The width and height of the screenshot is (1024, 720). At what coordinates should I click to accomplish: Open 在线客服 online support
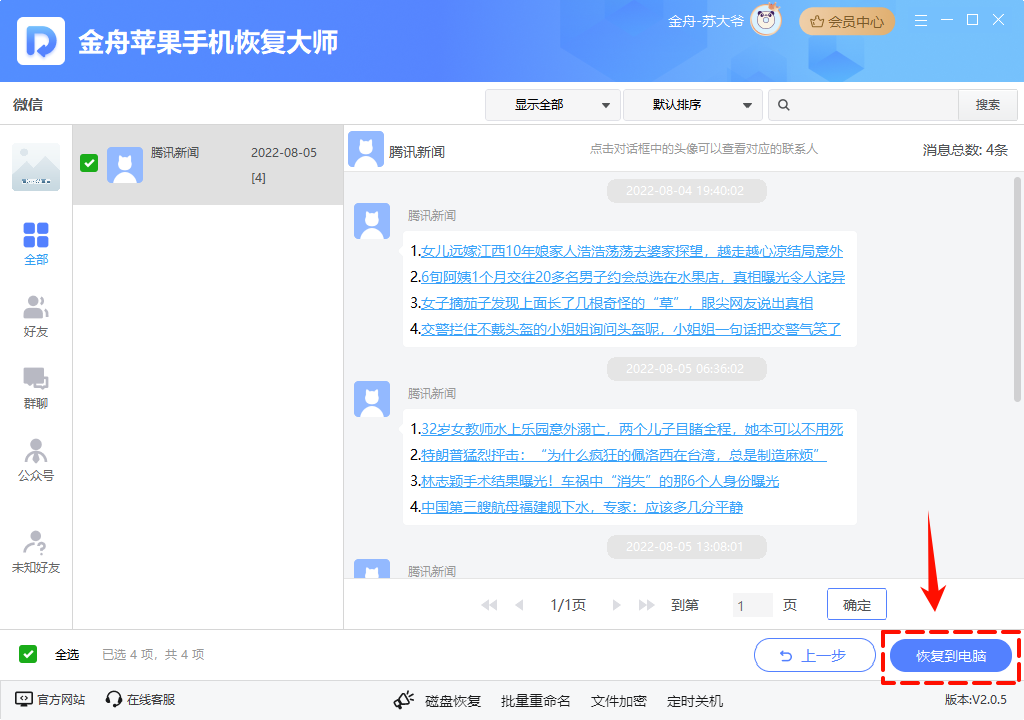pos(140,700)
